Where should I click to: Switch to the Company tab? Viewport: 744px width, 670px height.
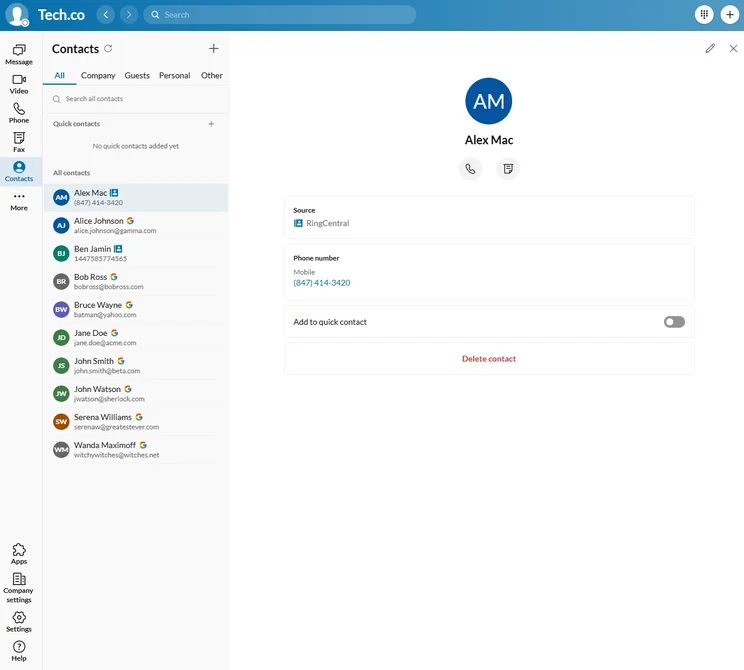pos(98,75)
